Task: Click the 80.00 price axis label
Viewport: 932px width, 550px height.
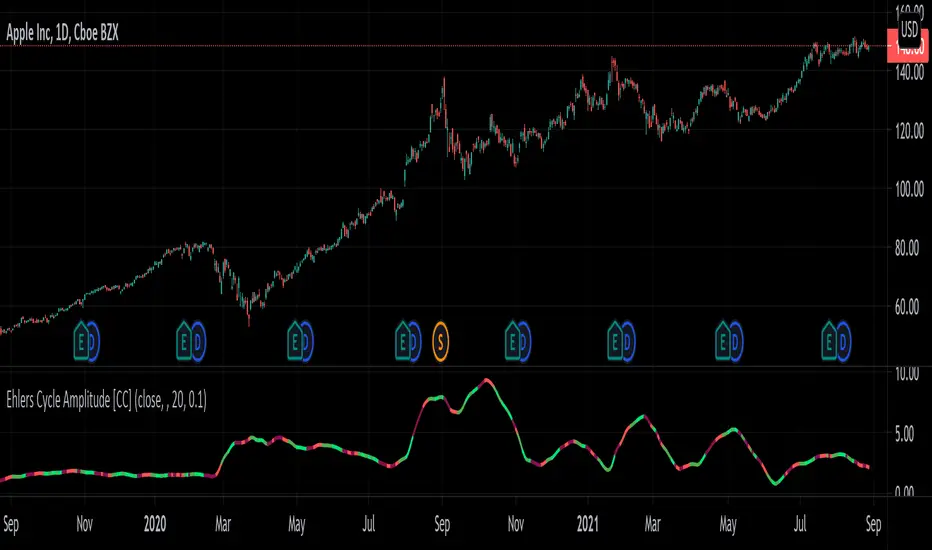Action: pos(907,248)
